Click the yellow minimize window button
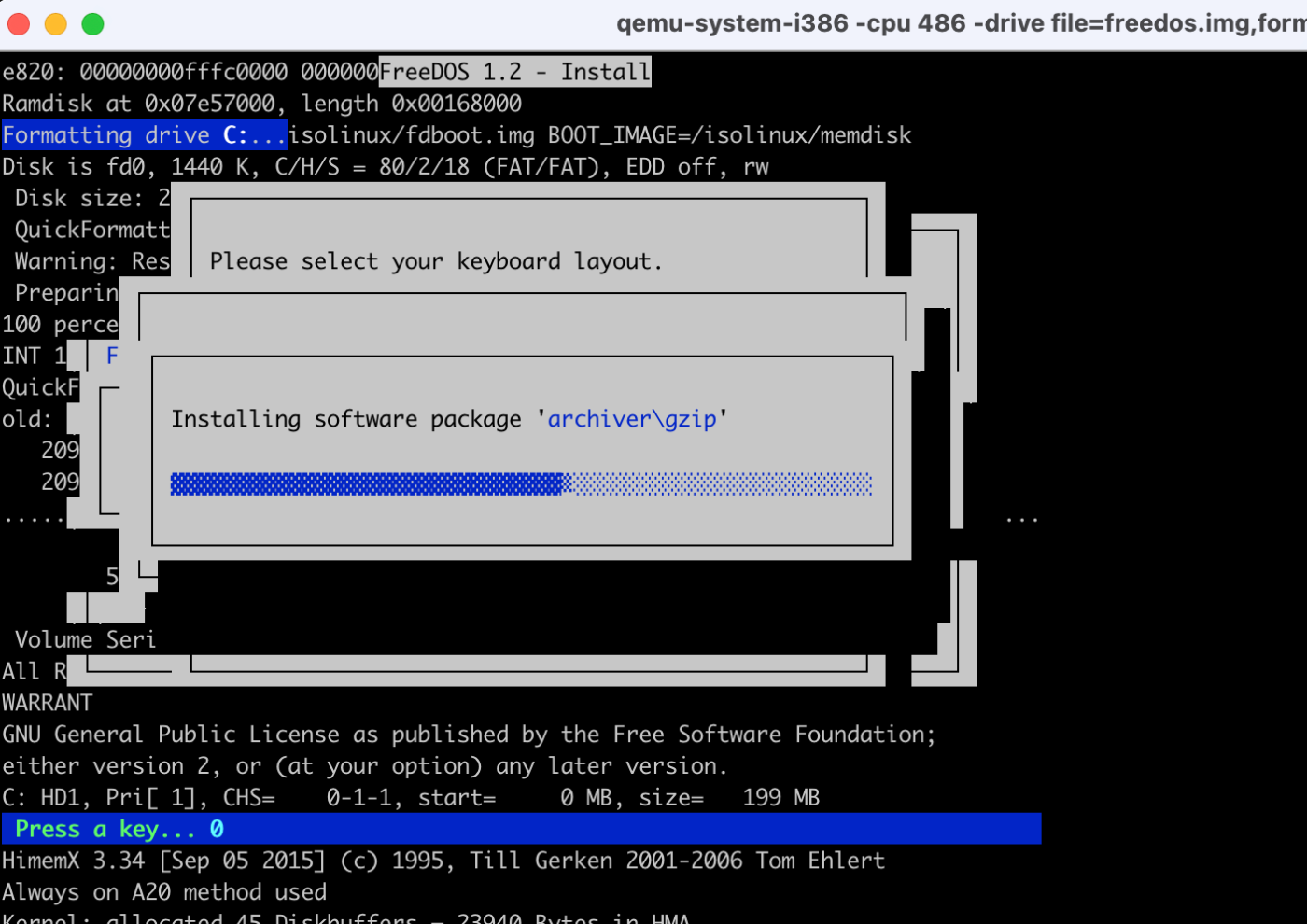1307x924 pixels. pyautogui.click(x=56, y=23)
